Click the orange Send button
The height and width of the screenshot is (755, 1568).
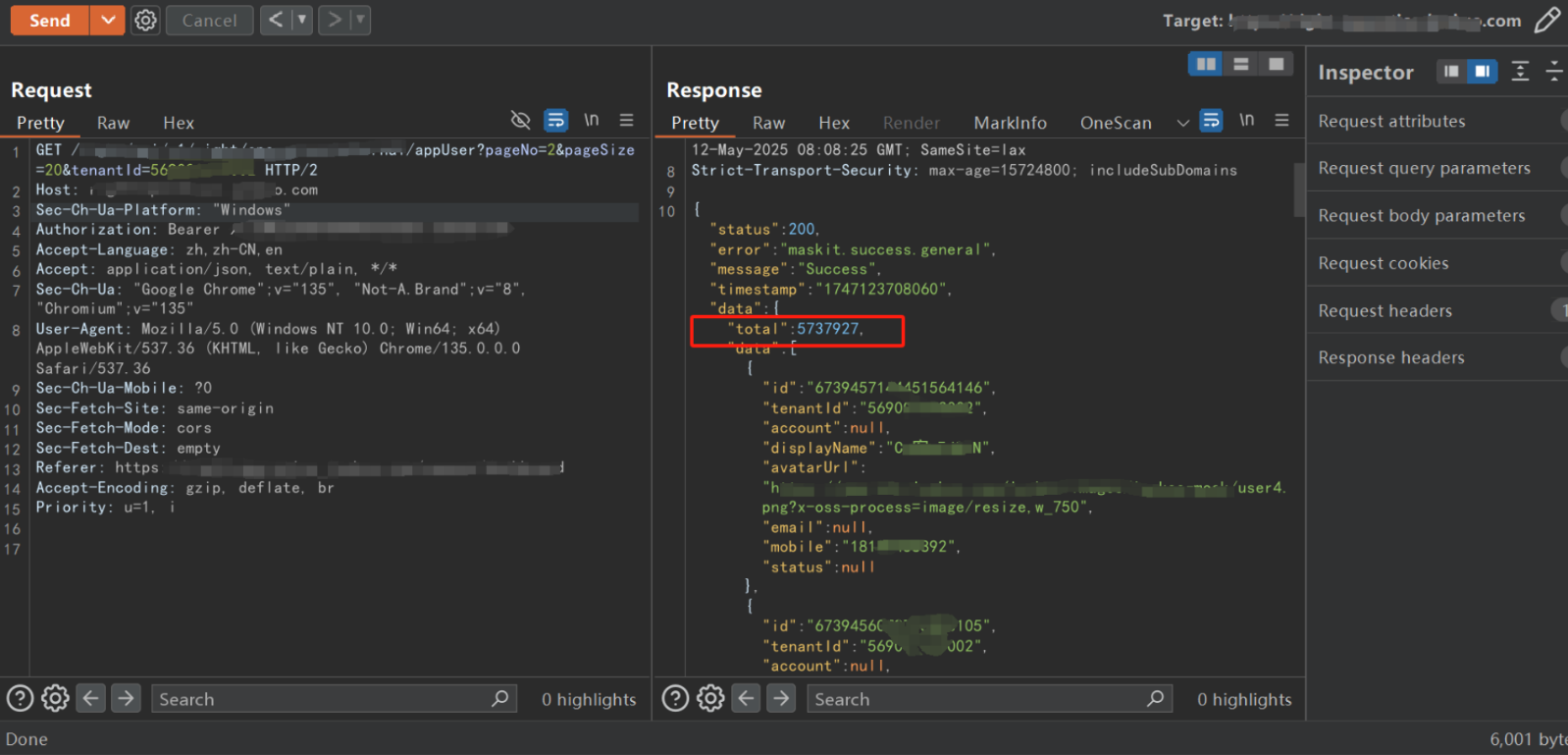(50, 20)
